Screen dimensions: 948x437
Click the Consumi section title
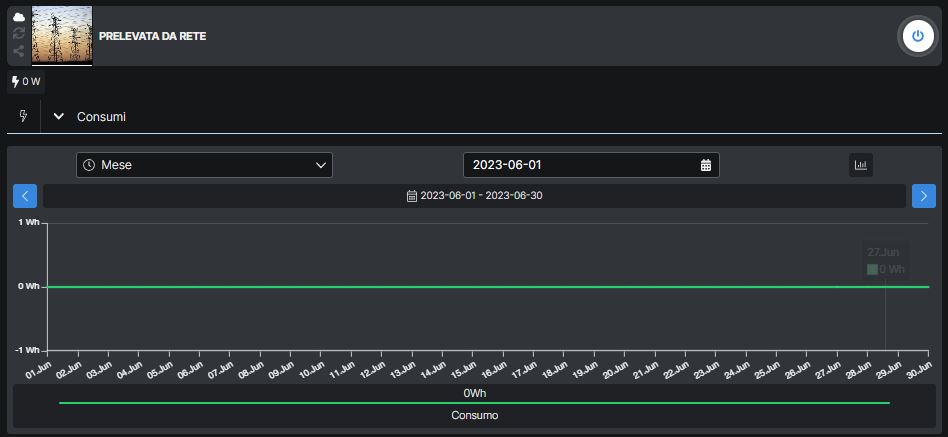101,117
